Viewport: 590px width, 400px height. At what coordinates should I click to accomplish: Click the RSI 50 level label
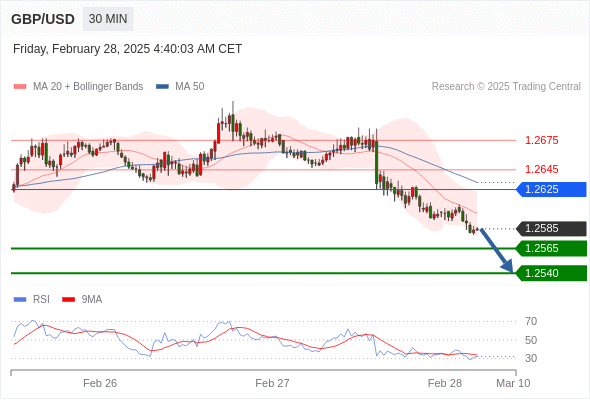(531, 340)
